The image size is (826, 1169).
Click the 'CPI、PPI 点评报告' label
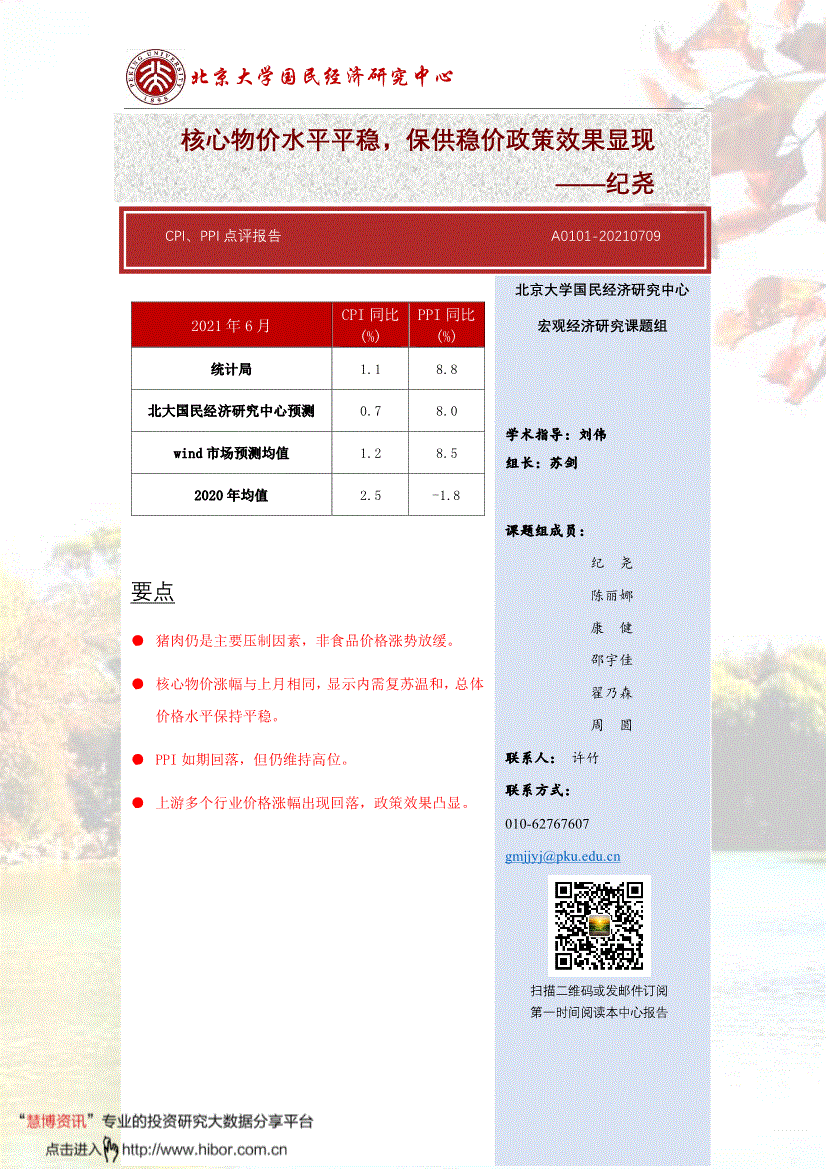(223, 236)
